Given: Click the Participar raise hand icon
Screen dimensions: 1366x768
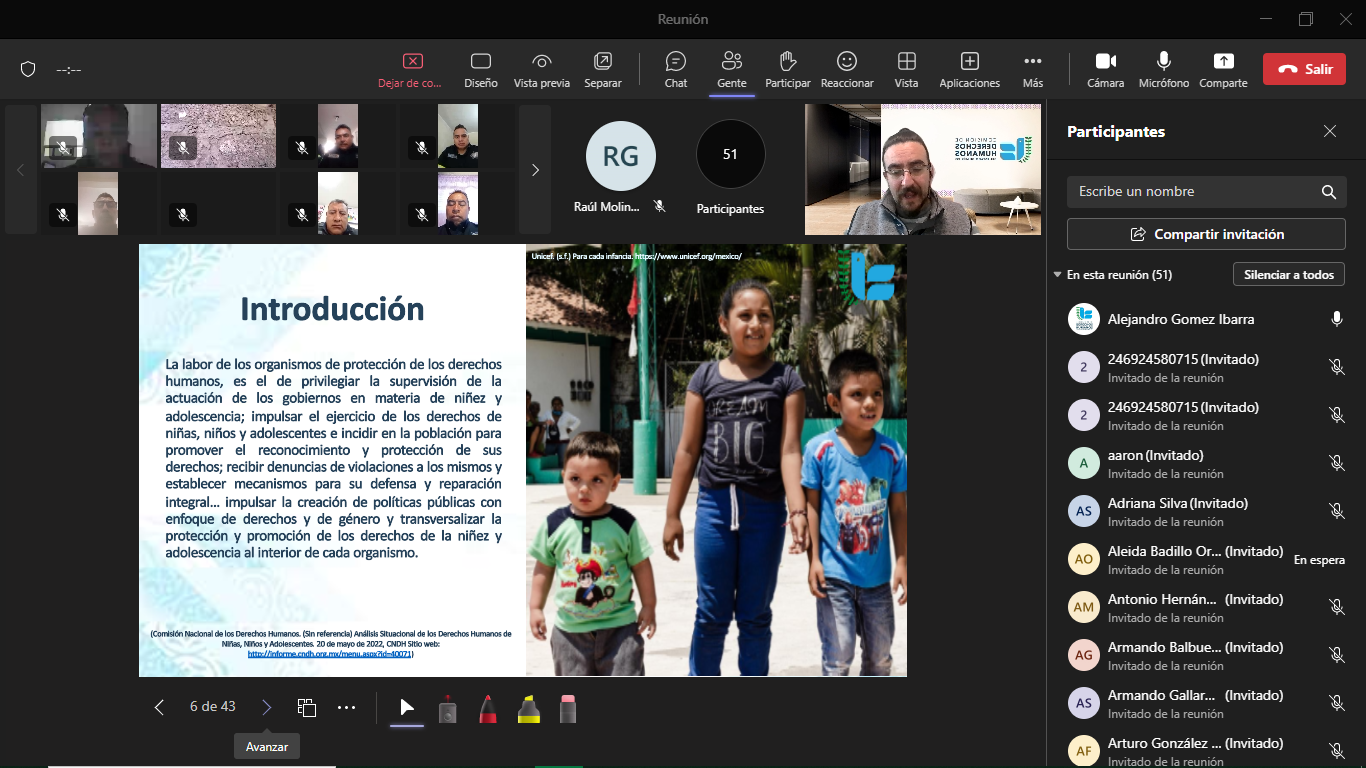Looking at the screenshot, I should [x=787, y=69].
